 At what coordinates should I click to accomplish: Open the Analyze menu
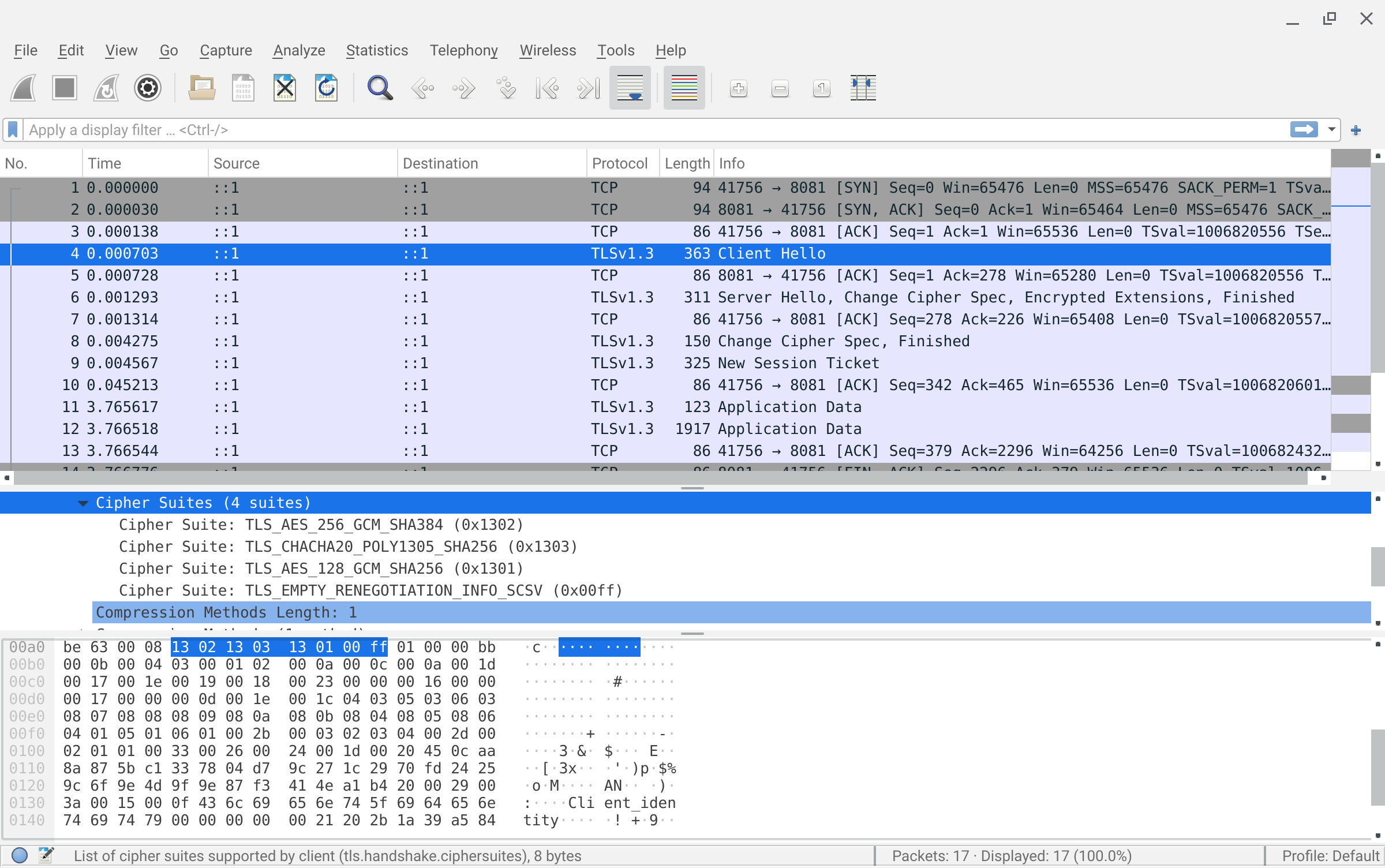[299, 51]
